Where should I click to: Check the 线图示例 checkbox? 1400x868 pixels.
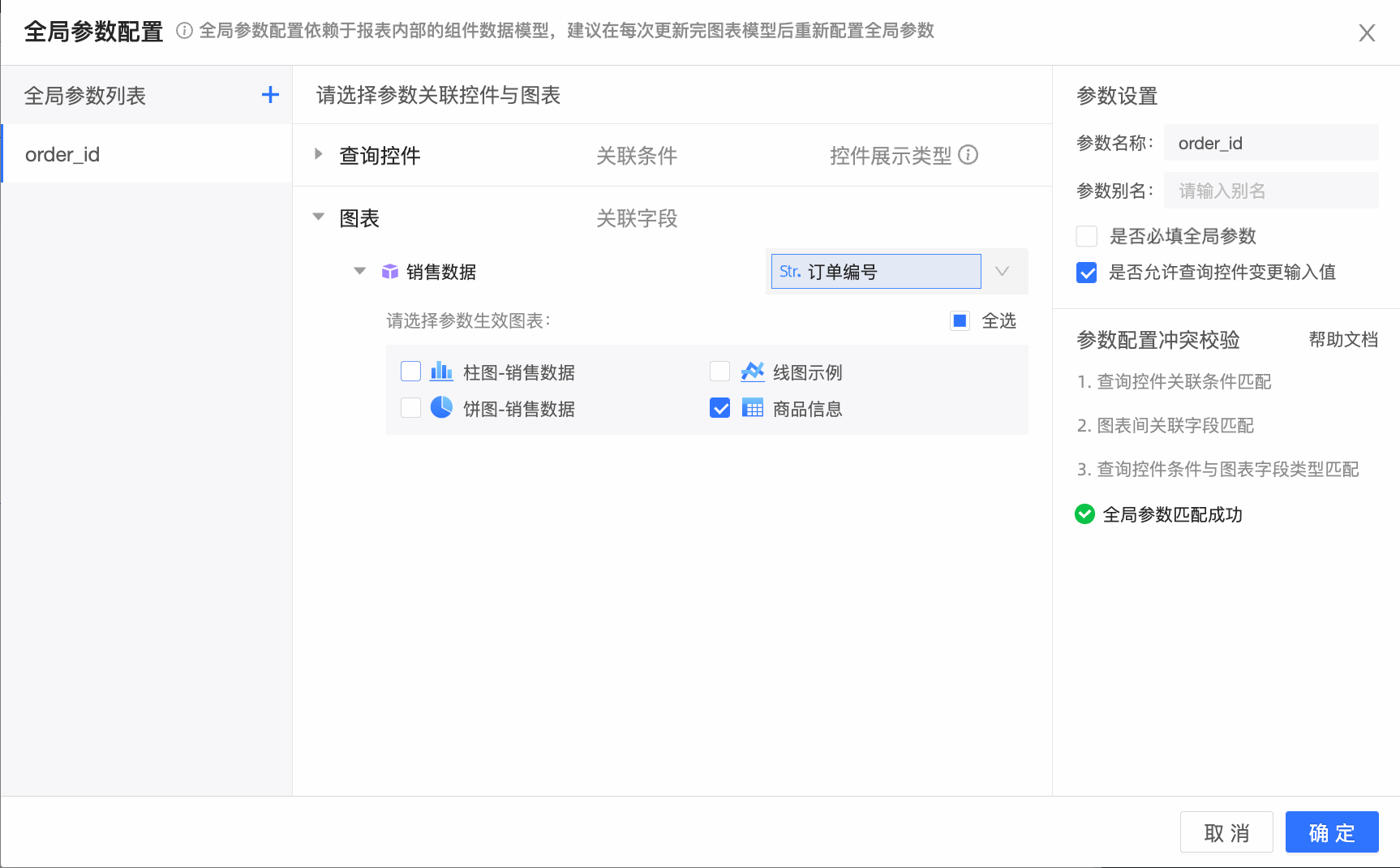(719, 372)
